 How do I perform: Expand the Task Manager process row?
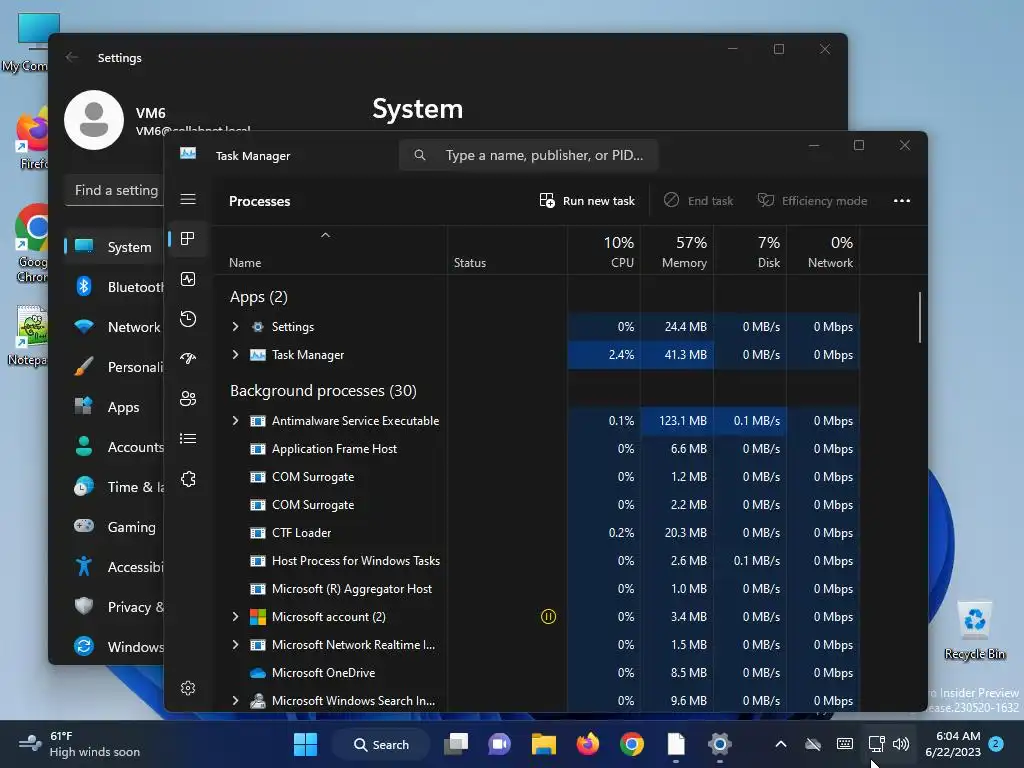tap(235, 355)
